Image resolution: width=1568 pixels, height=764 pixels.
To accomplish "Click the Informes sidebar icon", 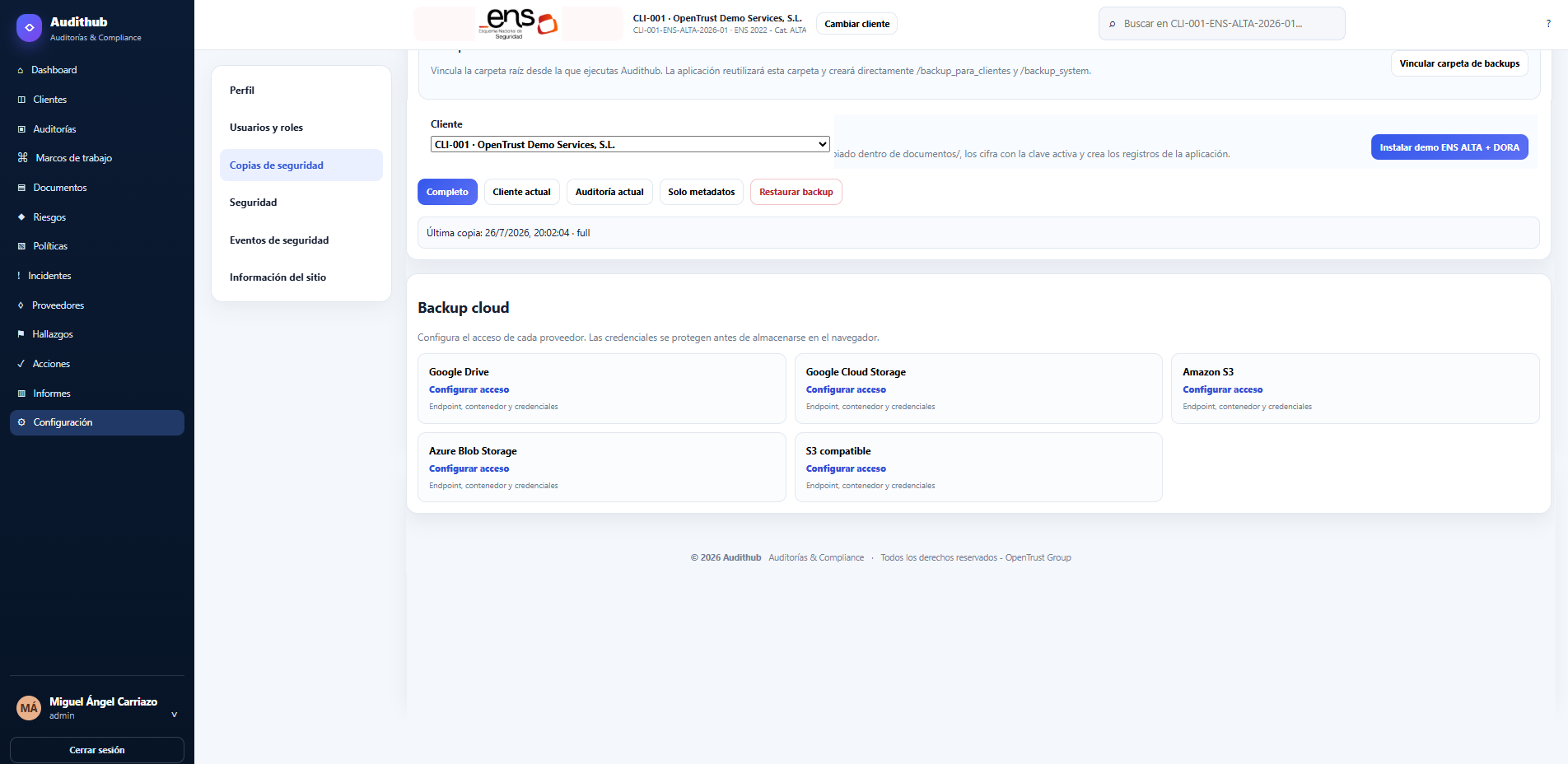I will click(21, 394).
